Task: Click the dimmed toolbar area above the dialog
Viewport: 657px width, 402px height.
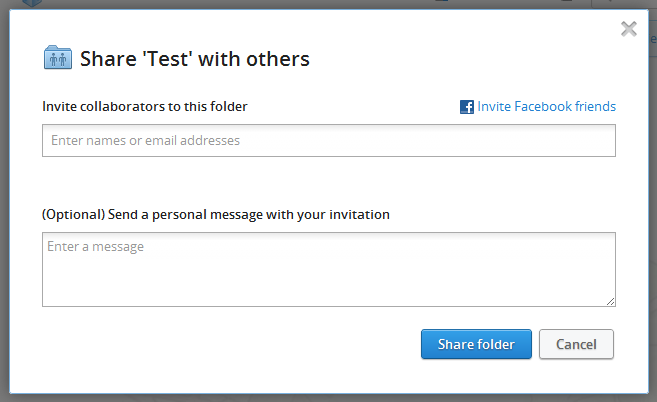Action: point(300,3)
